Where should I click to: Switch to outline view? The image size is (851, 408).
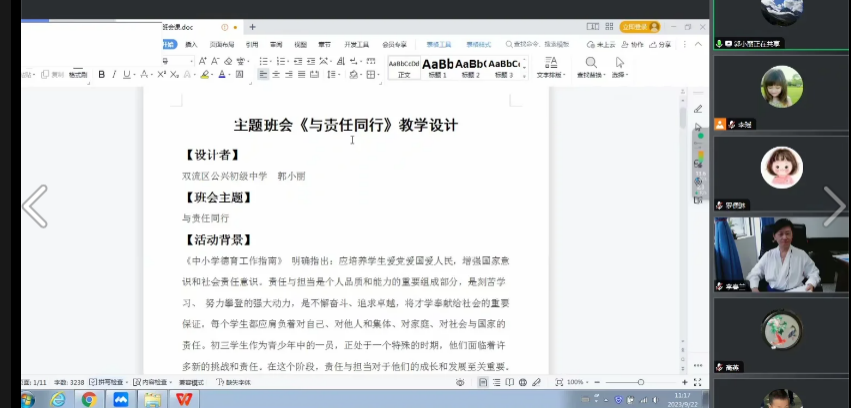click(497, 382)
